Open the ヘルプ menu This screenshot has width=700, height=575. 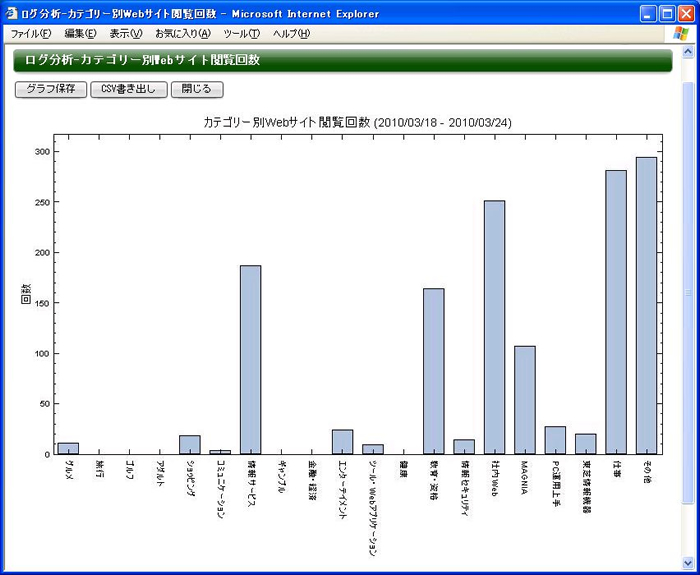point(291,34)
